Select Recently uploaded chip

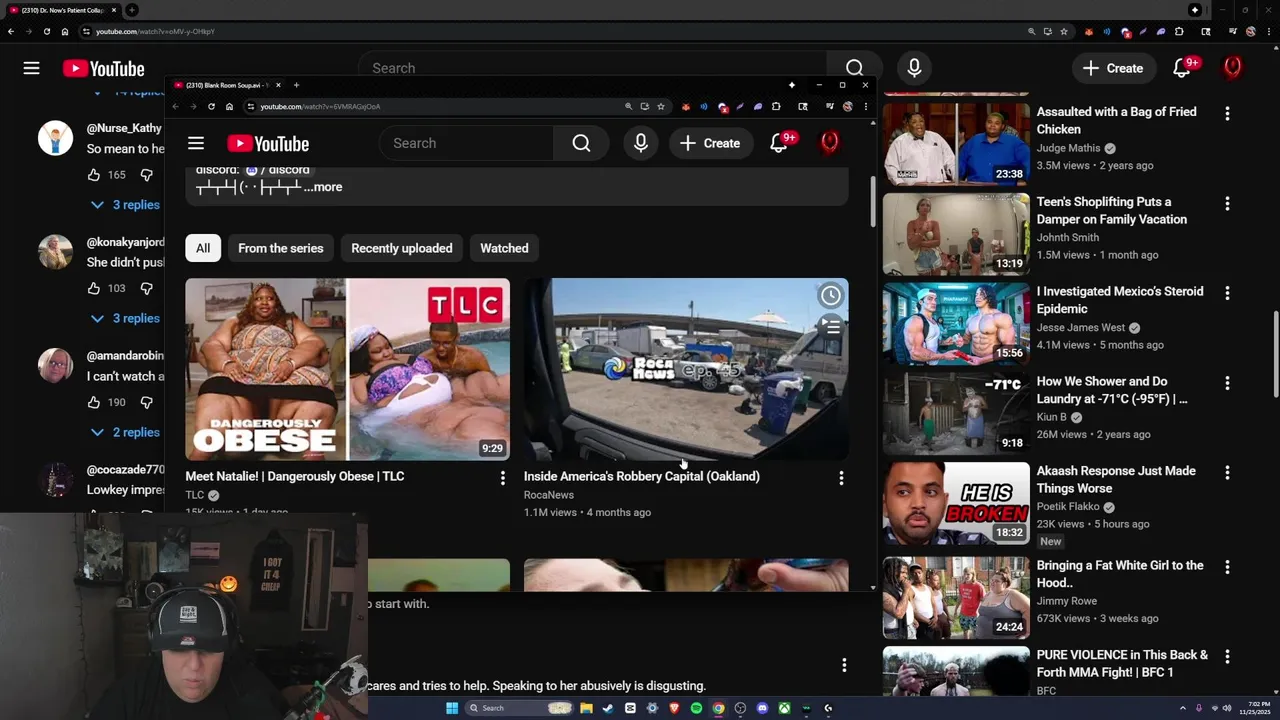(x=402, y=248)
